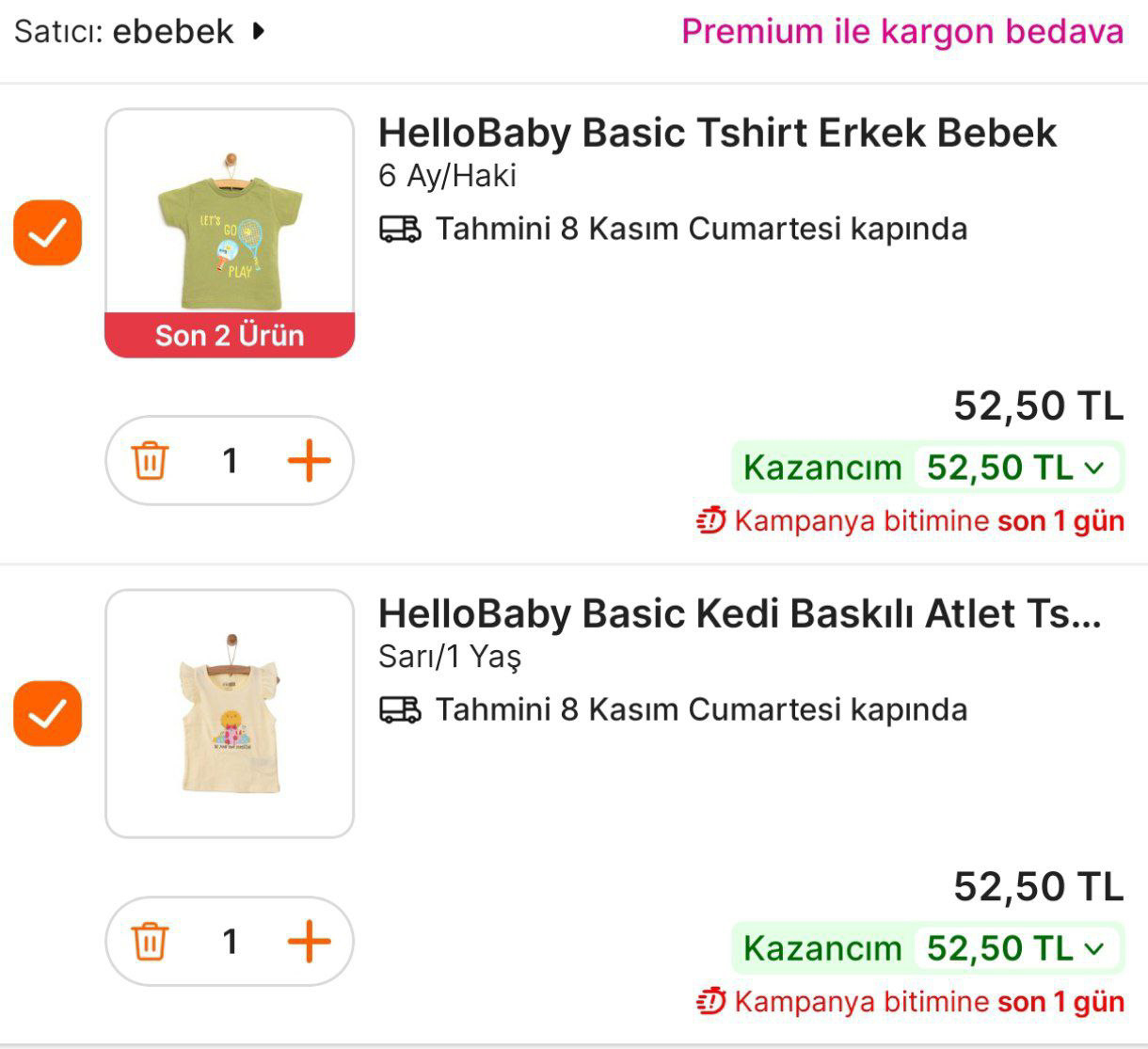The width and height of the screenshot is (1148, 1049).
Task: Click delivery truck icon for Erkek Bebek Tshirt
Action: (x=400, y=230)
